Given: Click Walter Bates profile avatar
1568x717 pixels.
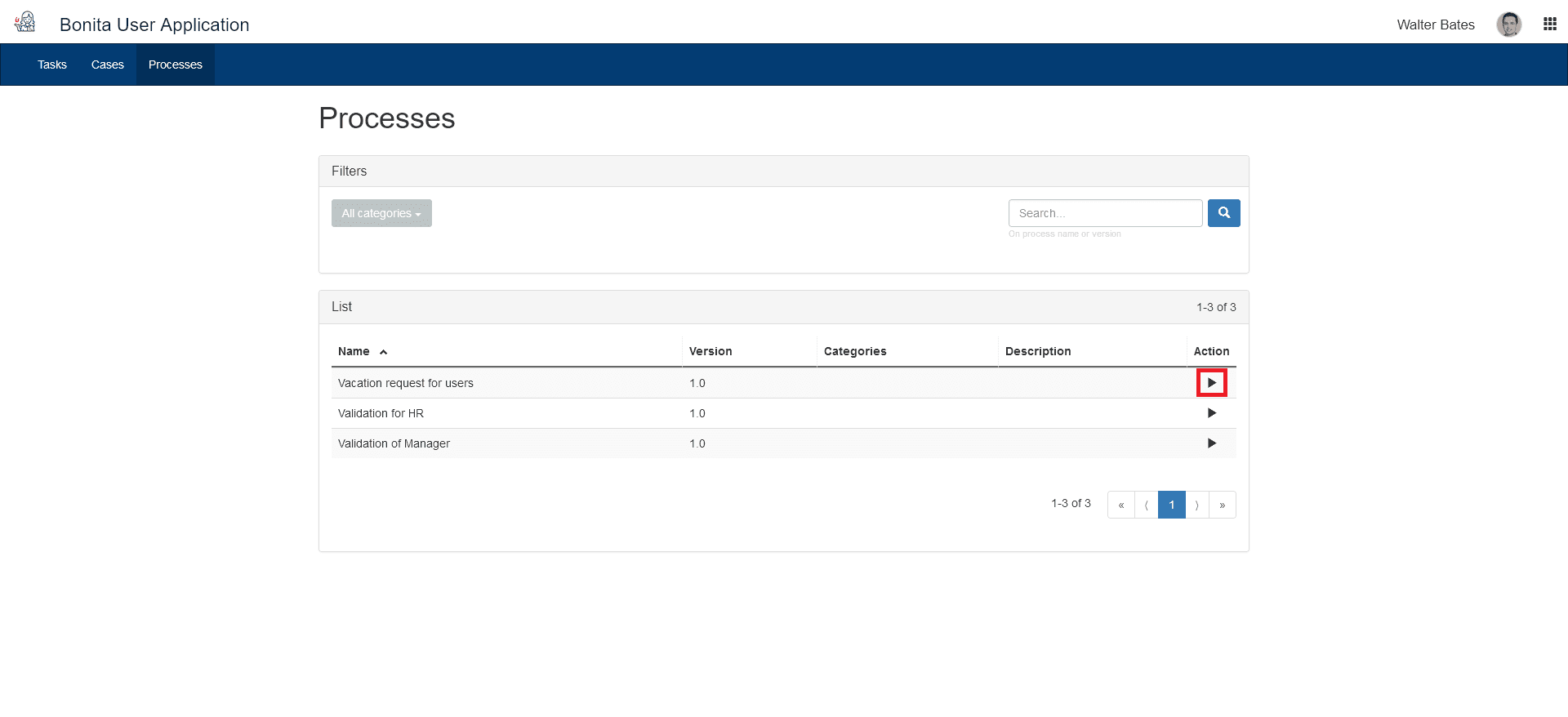Looking at the screenshot, I should (x=1508, y=24).
